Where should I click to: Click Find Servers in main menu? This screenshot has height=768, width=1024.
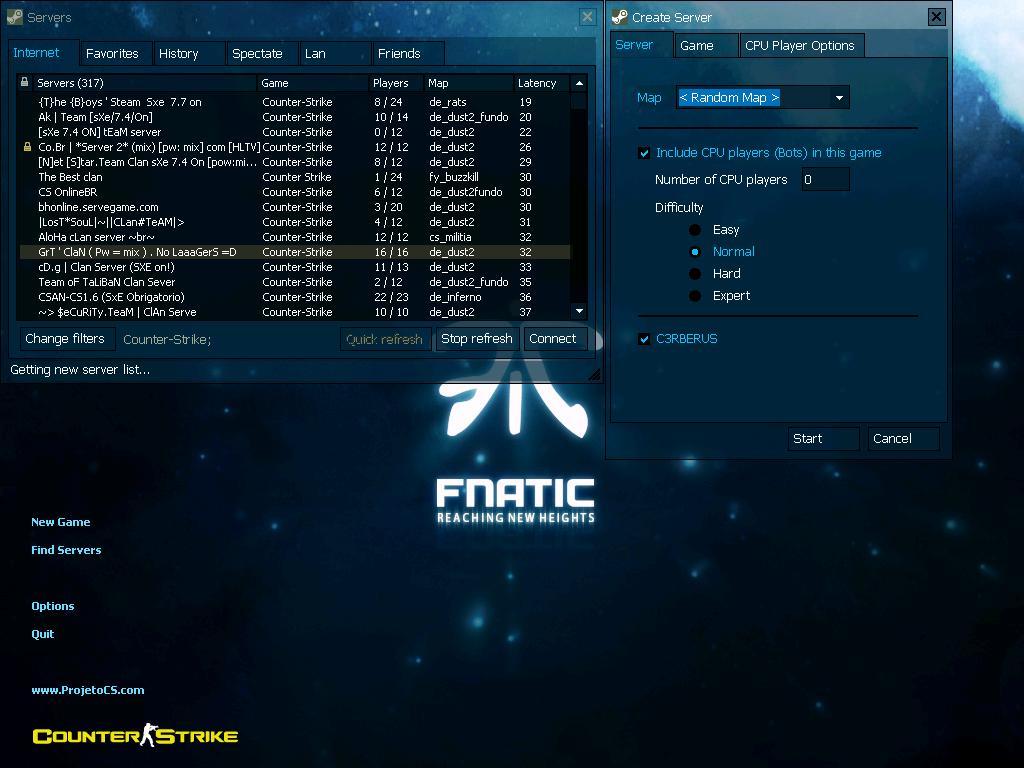(x=66, y=550)
